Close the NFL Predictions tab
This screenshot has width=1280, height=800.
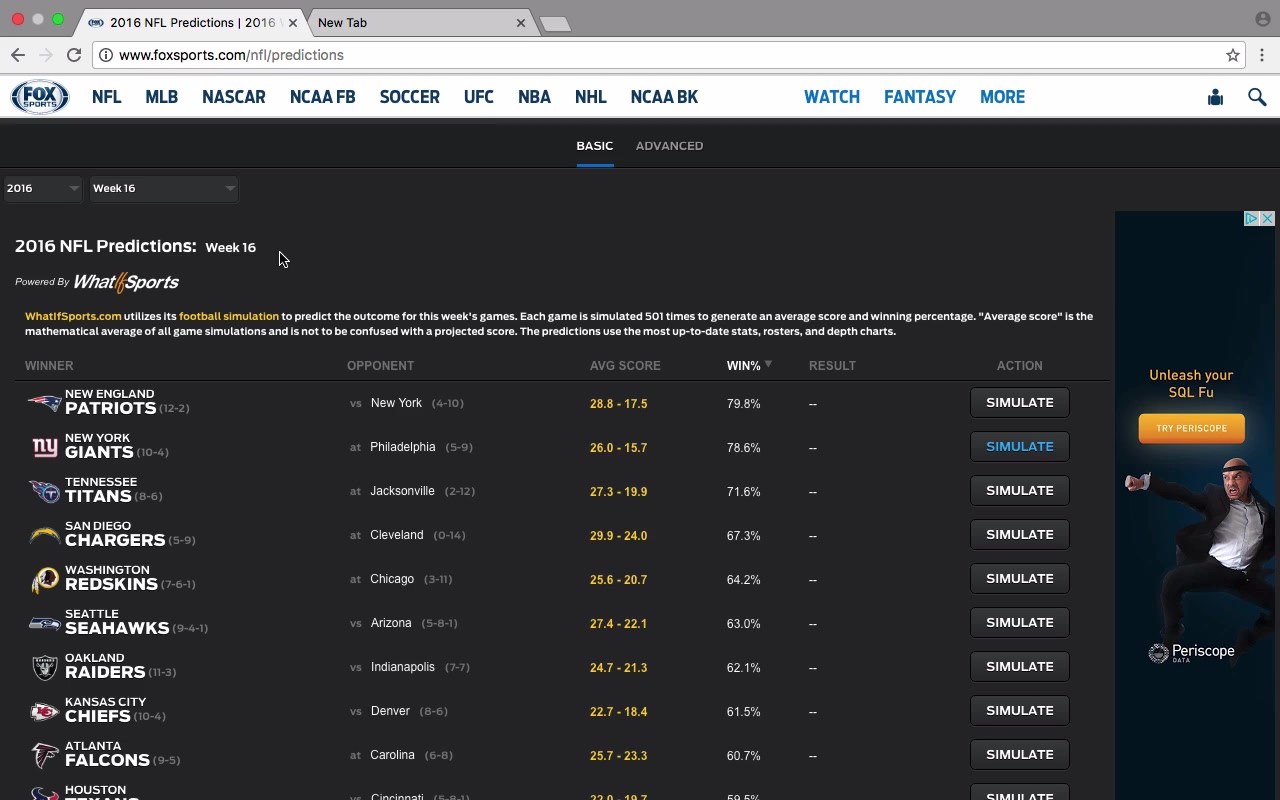click(x=293, y=22)
